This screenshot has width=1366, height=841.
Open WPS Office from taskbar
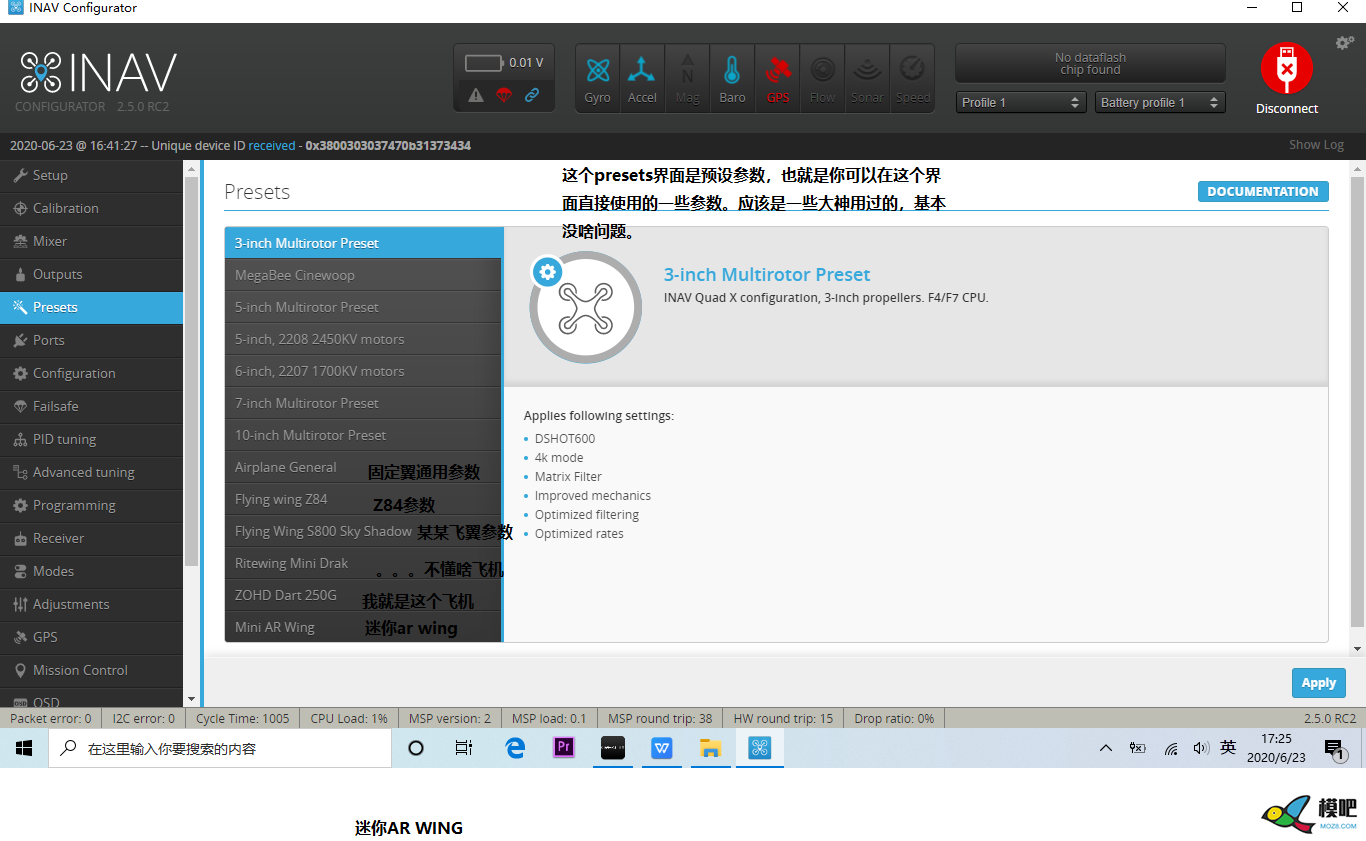click(x=662, y=748)
